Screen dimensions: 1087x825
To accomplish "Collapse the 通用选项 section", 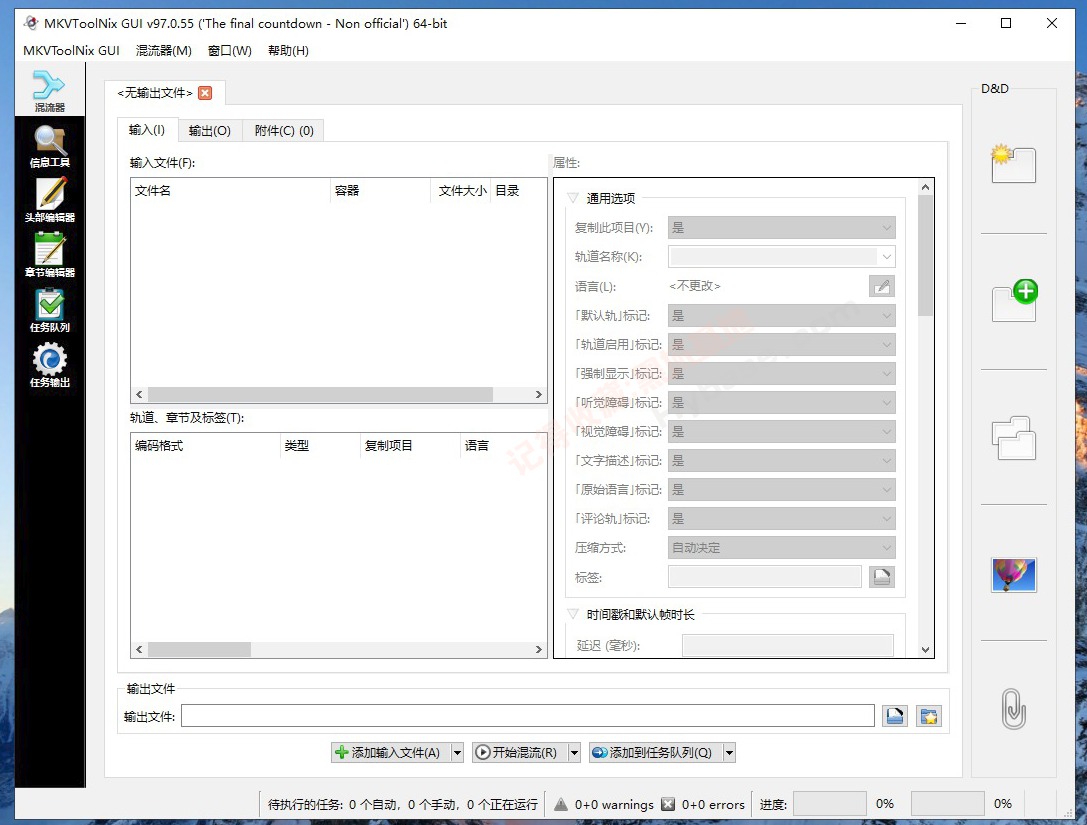I will tap(572, 197).
